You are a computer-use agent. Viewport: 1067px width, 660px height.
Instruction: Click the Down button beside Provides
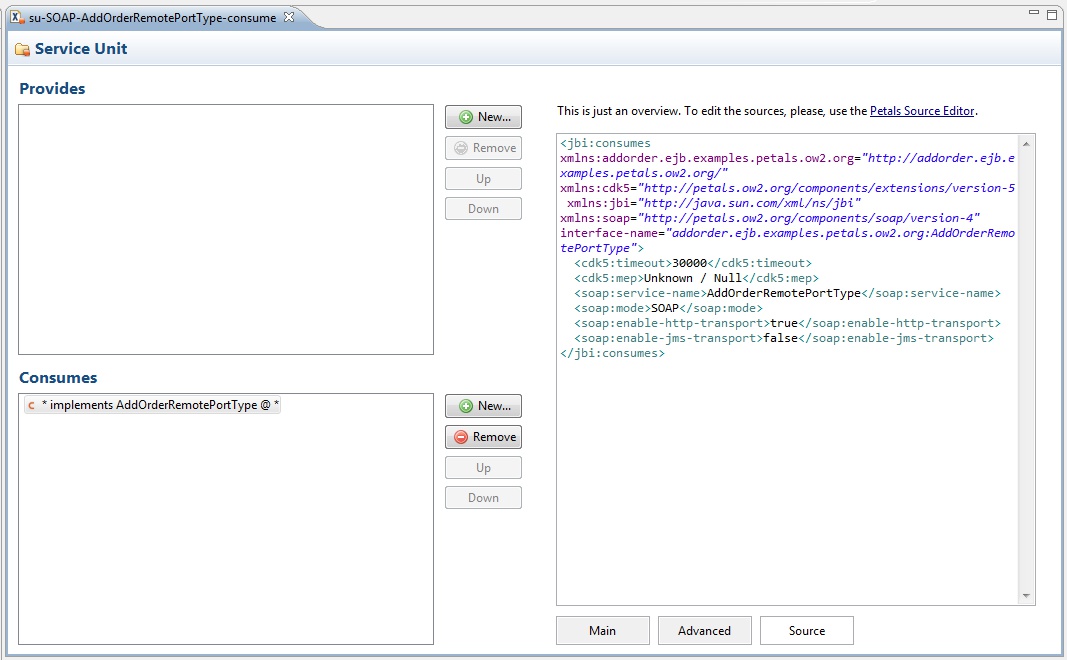pos(483,209)
